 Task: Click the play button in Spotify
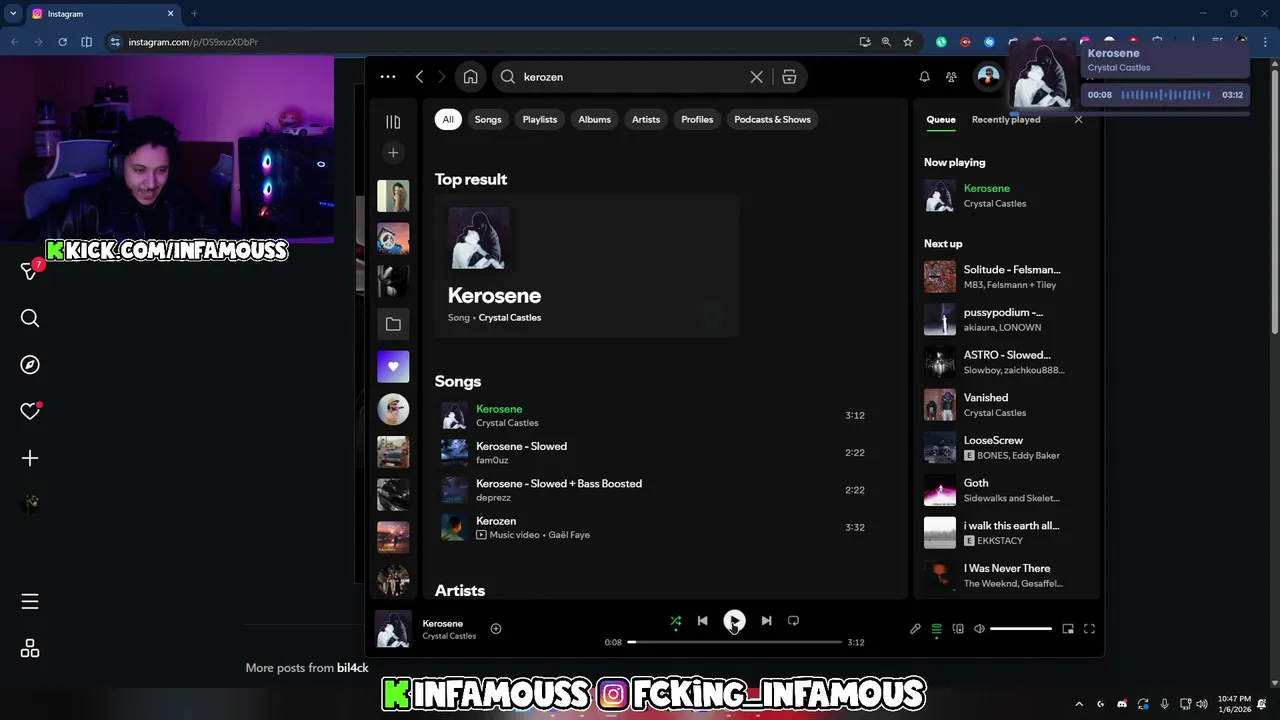pos(734,621)
